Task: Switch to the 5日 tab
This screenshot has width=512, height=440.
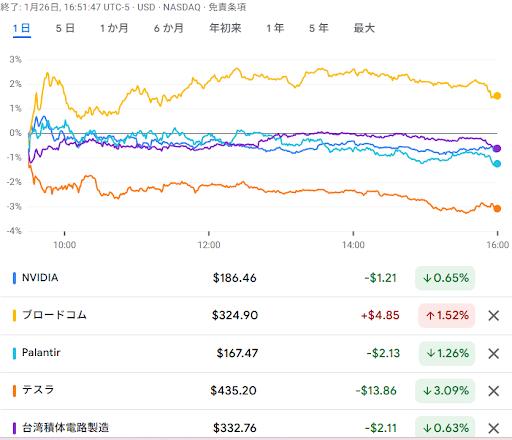Action: click(x=65, y=28)
